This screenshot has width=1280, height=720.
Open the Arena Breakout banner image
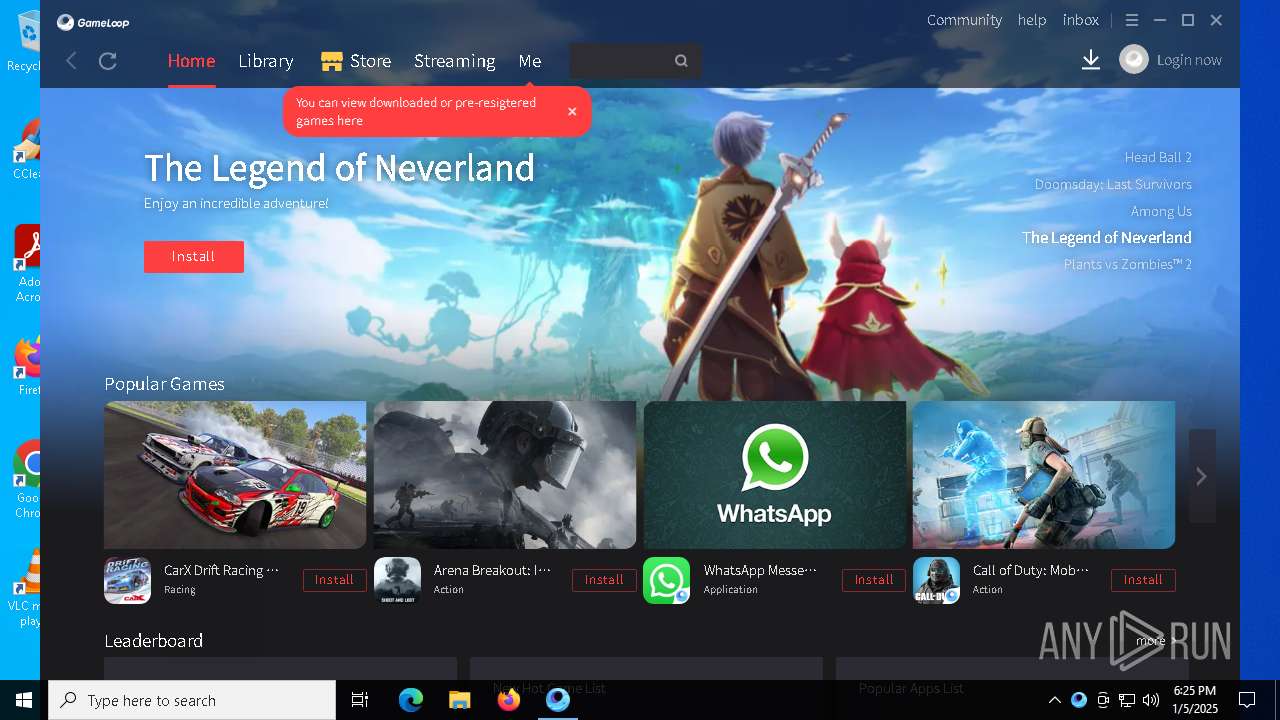505,475
